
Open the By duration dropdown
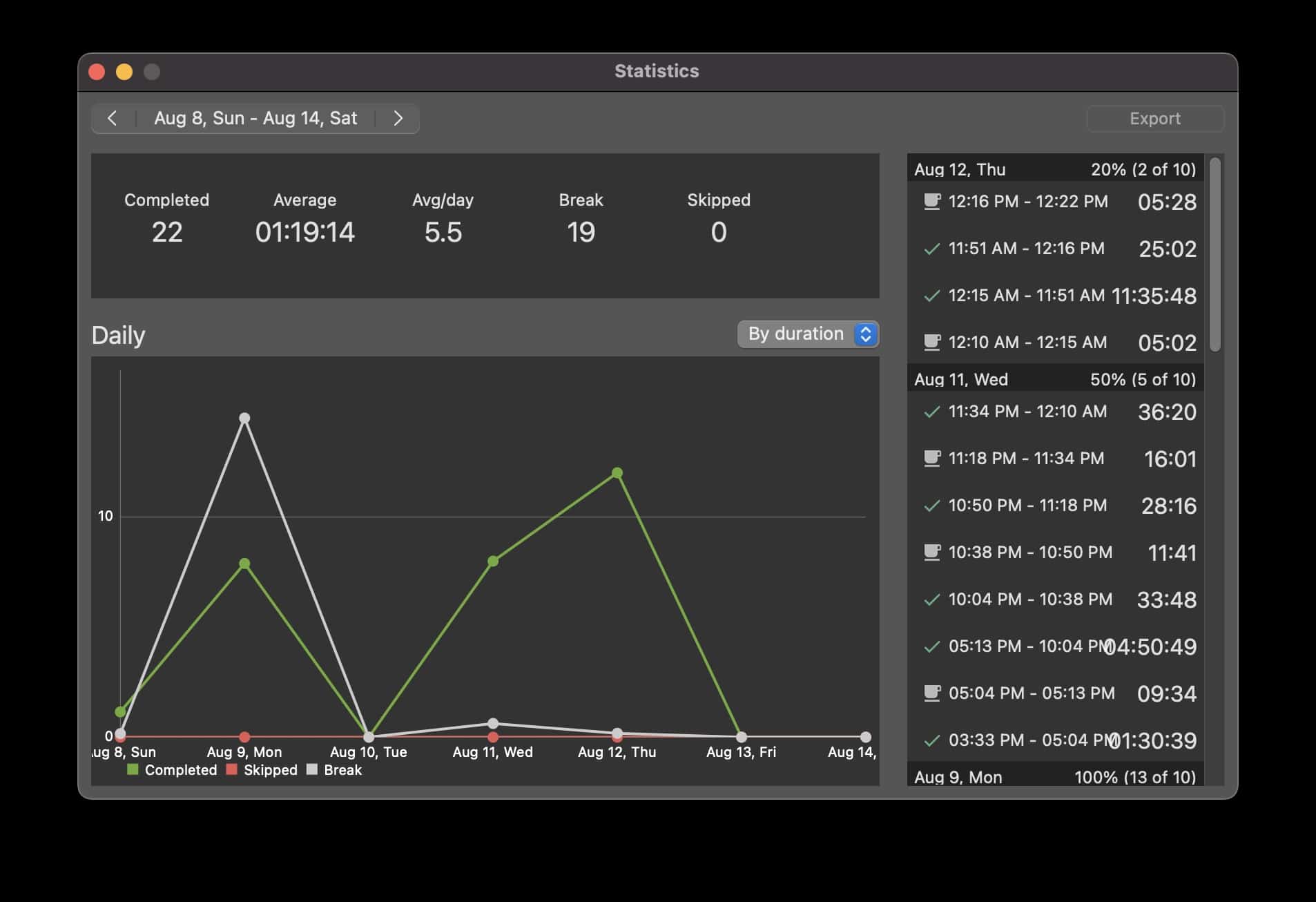[x=808, y=334]
